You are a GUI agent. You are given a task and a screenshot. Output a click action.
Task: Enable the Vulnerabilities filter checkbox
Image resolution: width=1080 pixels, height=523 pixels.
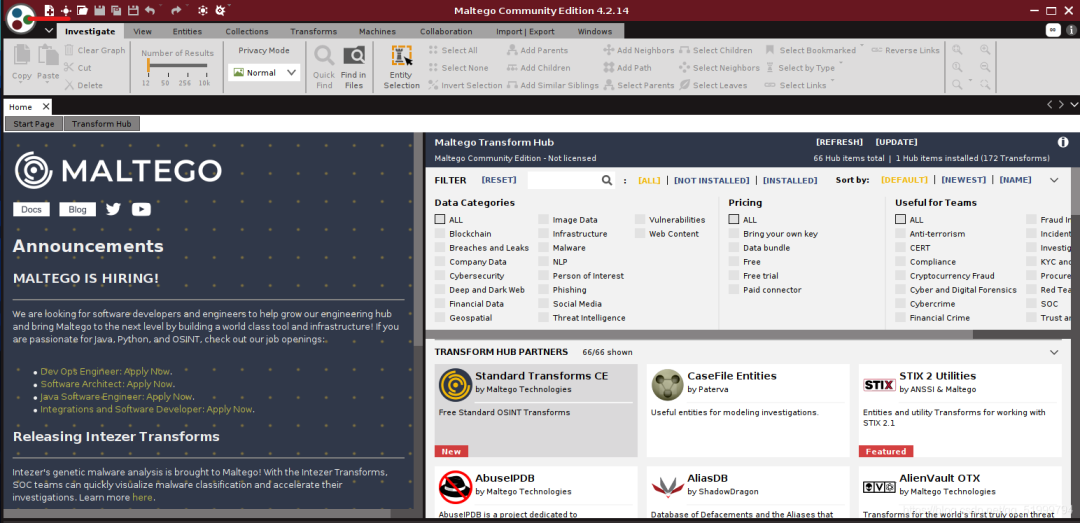tap(640, 220)
